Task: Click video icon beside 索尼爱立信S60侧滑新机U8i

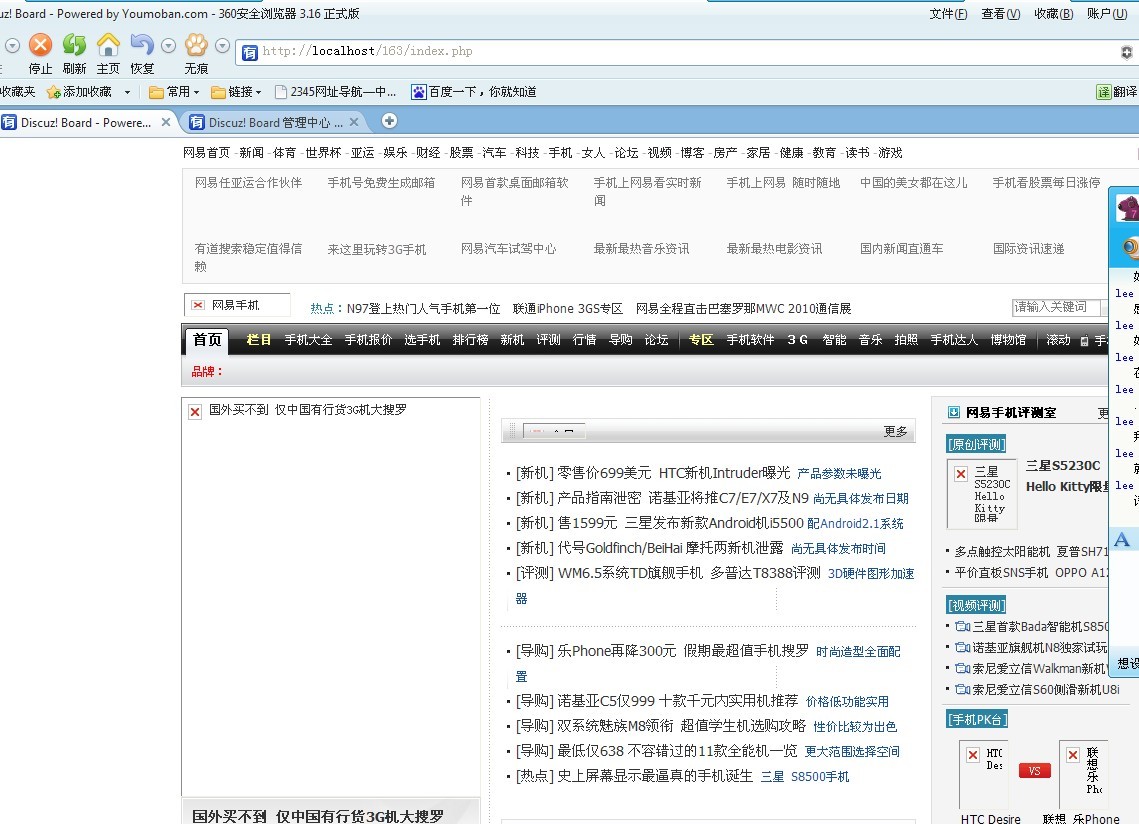Action: [x=962, y=690]
